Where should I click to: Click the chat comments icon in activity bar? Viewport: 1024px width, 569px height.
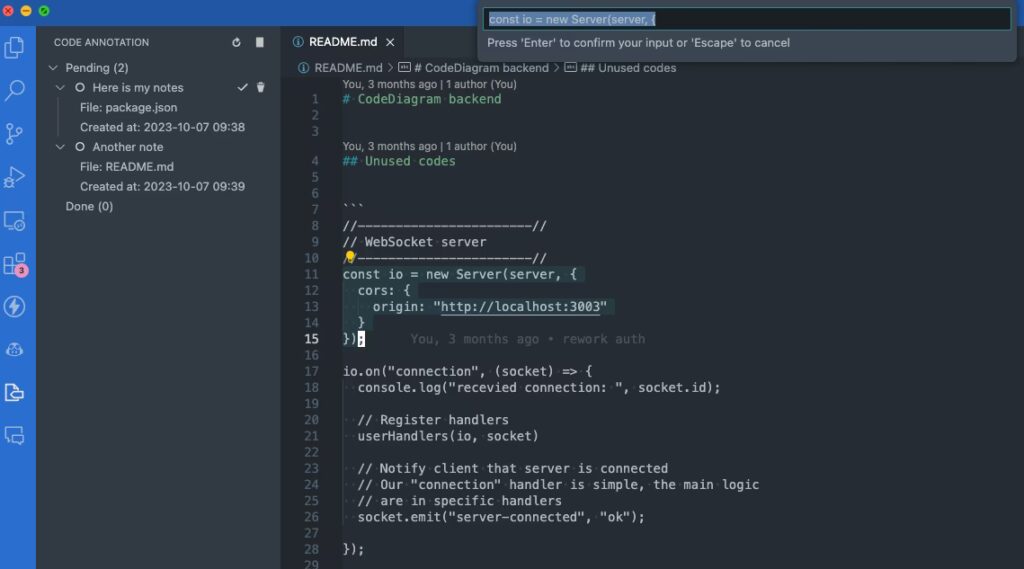[15, 435]
